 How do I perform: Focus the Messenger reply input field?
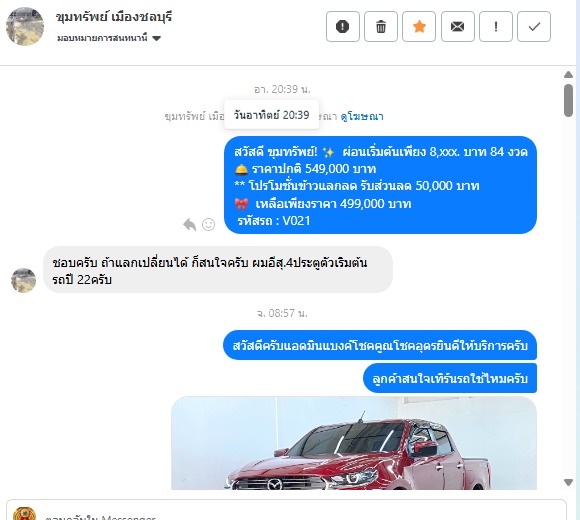[286, 512]
